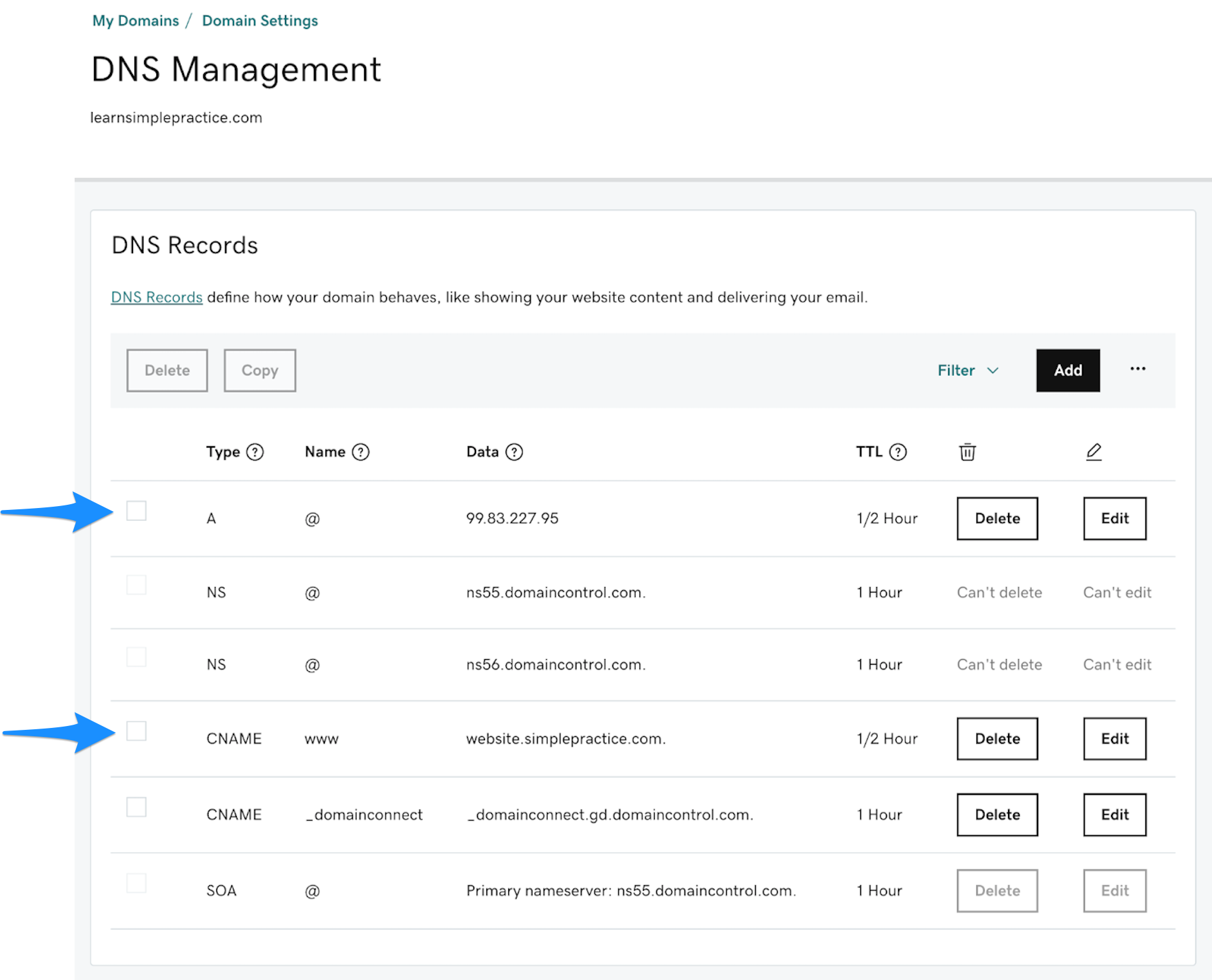Edit the _domainconnect CNAME record
The image size is (1212, 980).
[x=1115, y=815]
